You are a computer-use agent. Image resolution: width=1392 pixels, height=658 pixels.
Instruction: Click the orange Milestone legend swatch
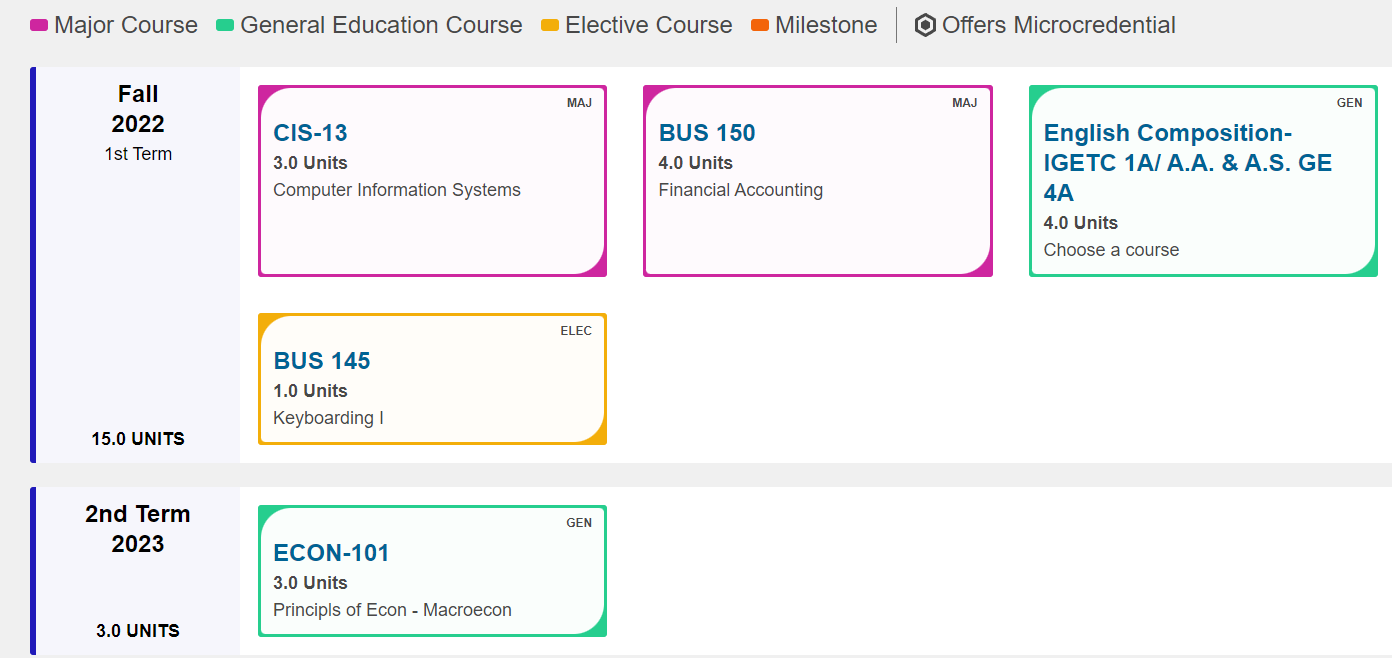[760, 25]
